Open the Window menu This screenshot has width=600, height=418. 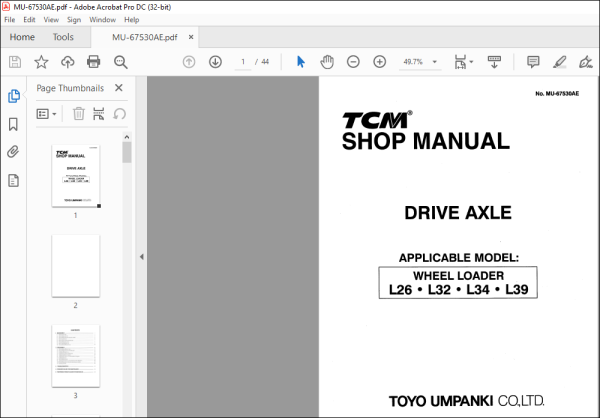pos(103,20)
